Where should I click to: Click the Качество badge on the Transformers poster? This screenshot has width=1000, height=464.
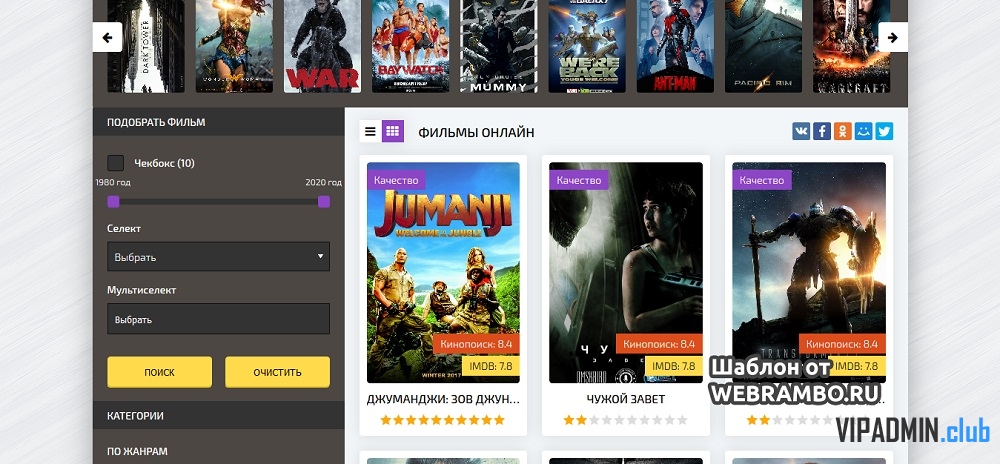pos(761,180)
